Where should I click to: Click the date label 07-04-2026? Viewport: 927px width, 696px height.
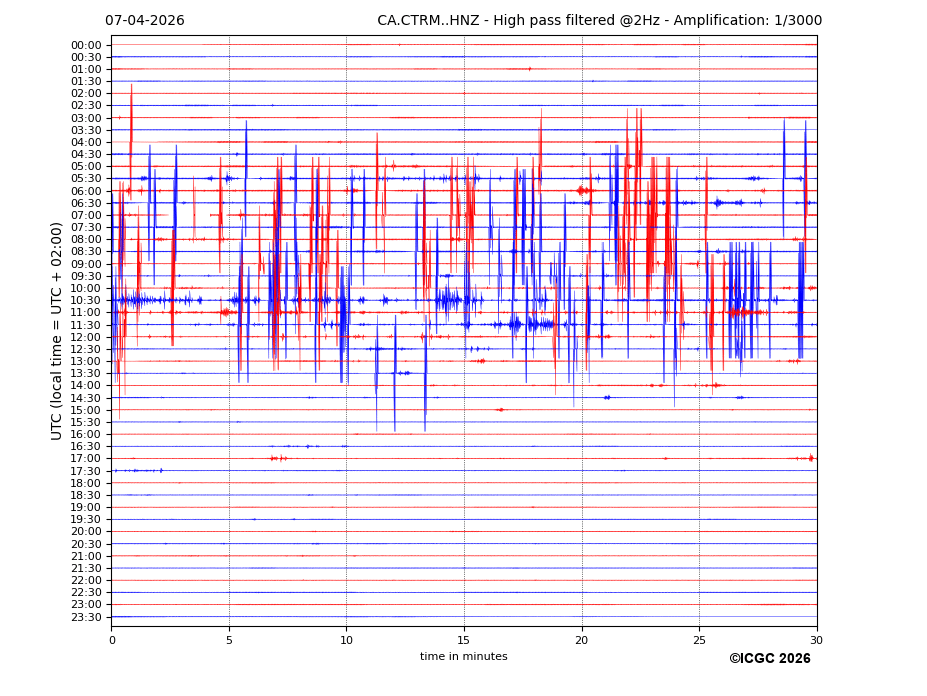pos(145,21)
